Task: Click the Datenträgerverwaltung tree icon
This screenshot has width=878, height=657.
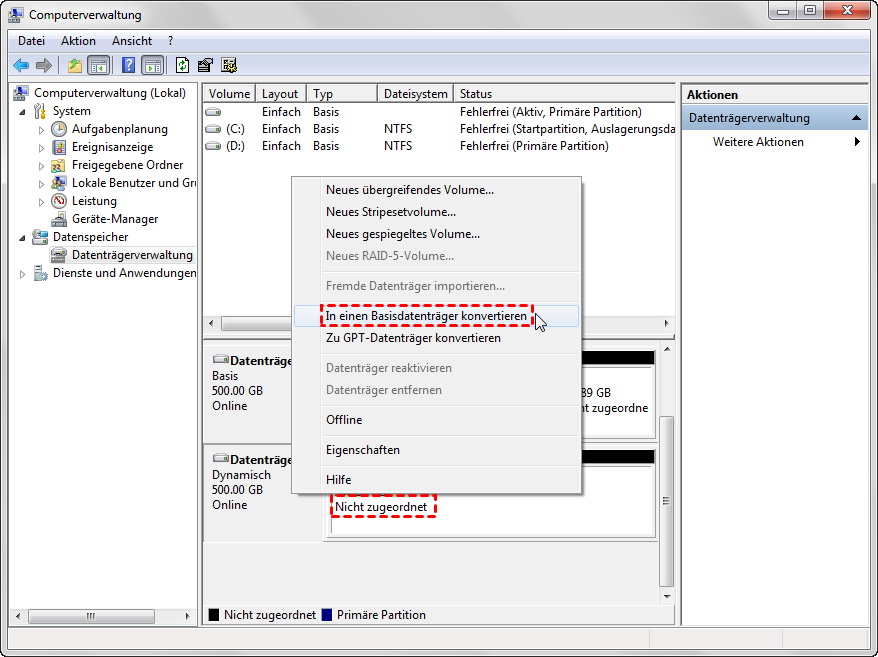Action: click(59, 255)
